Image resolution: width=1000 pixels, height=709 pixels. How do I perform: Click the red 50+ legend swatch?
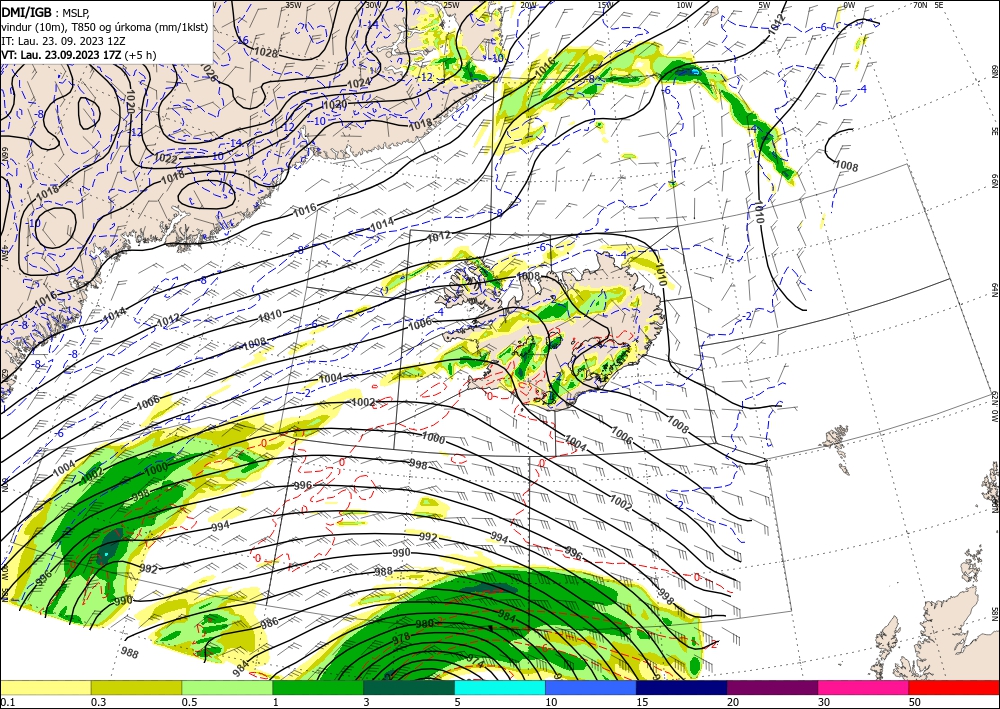tap(954, 687)
